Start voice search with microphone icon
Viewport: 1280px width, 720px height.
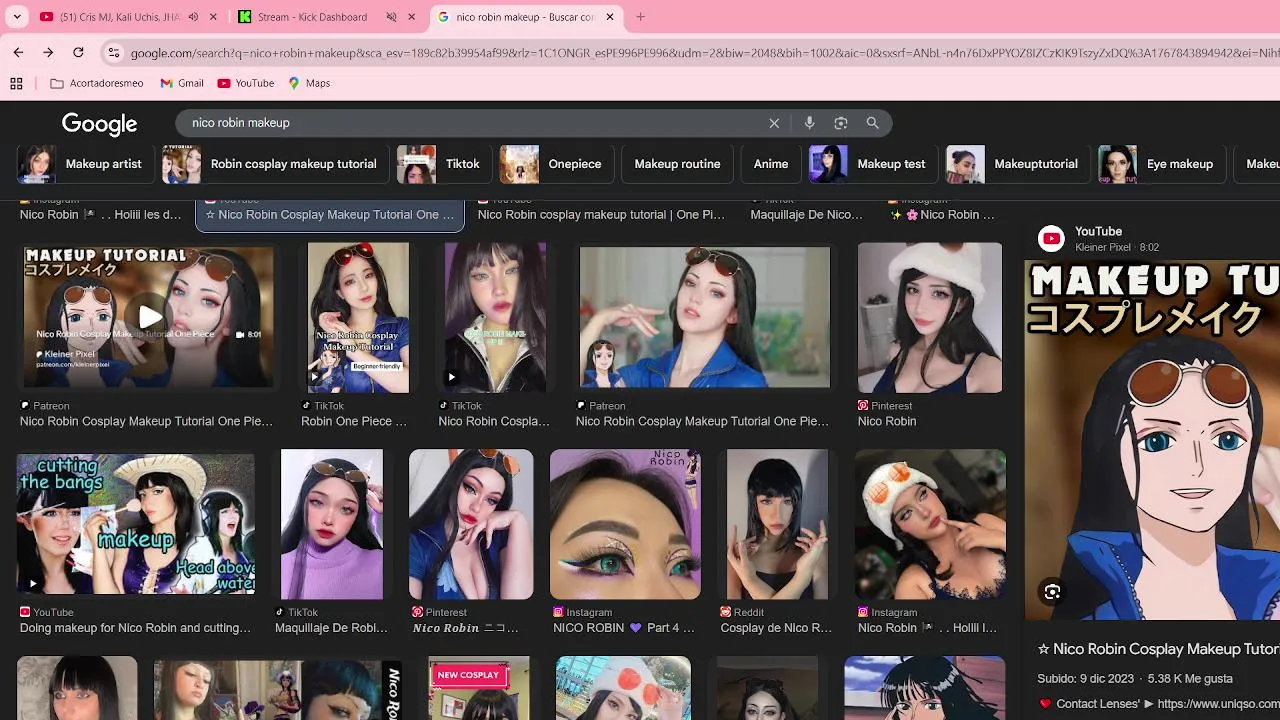(809, 123)
